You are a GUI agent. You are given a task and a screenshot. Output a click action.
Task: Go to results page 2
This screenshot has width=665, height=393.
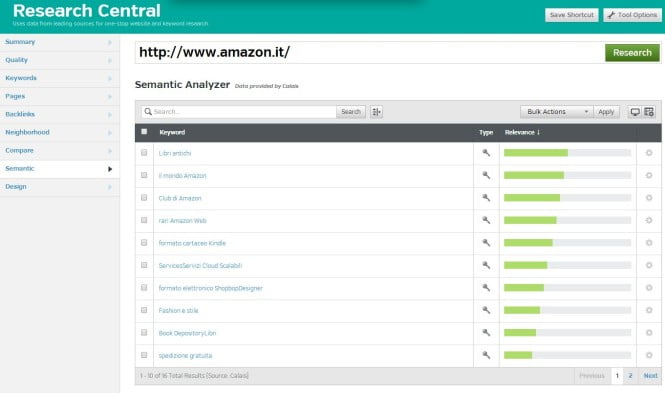tap(630, 376)
